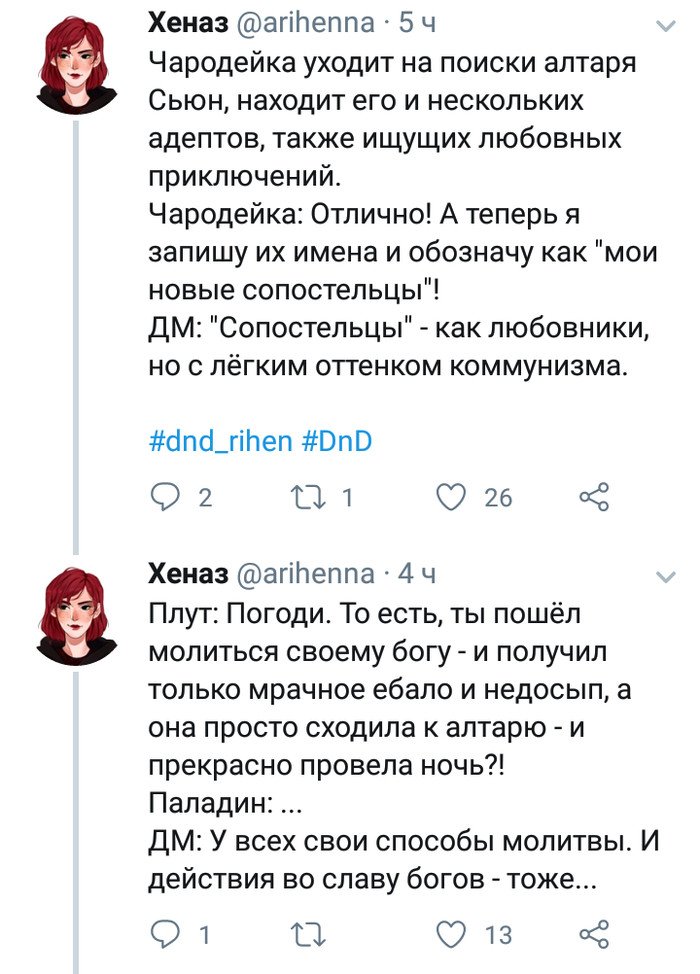Open the #DnD hashtag

[335, 441]
